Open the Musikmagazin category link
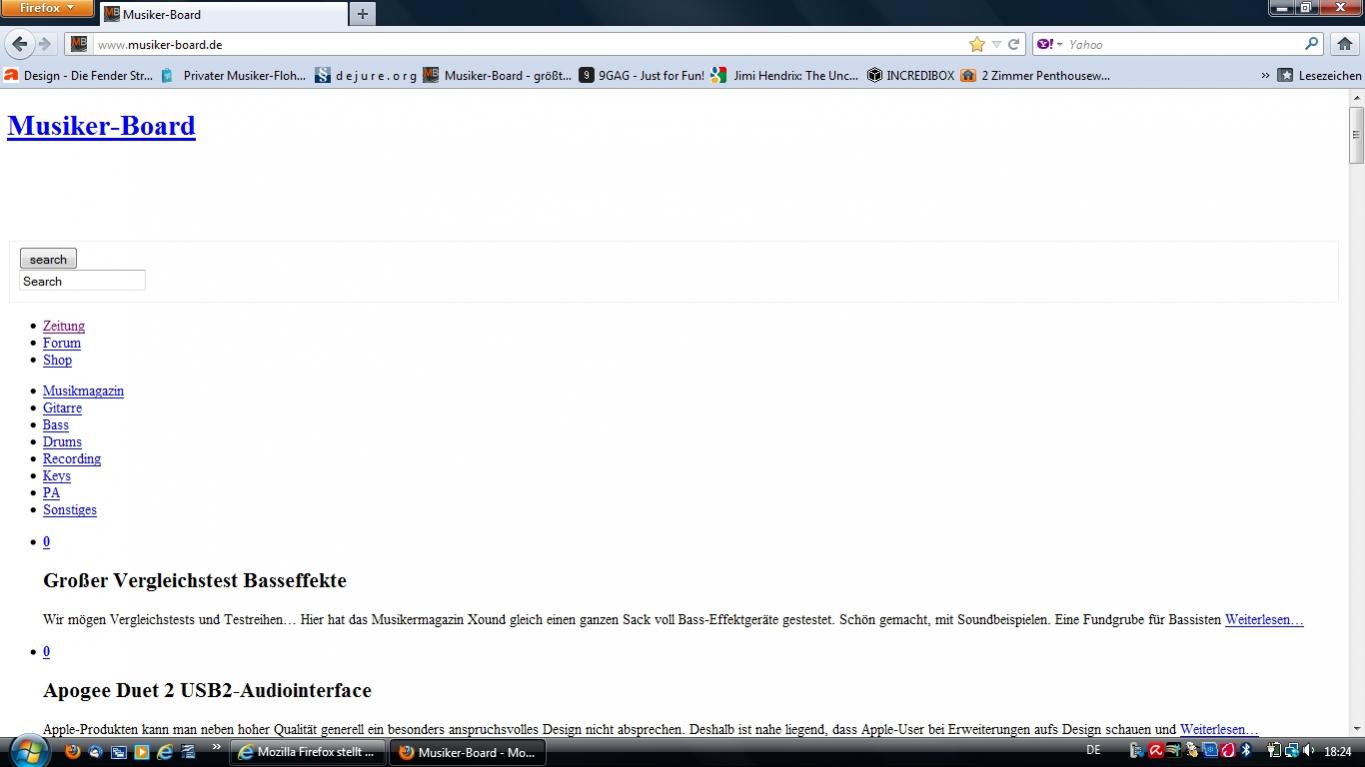The width and height of the screenshot is (1365, 767). (83, 391)
